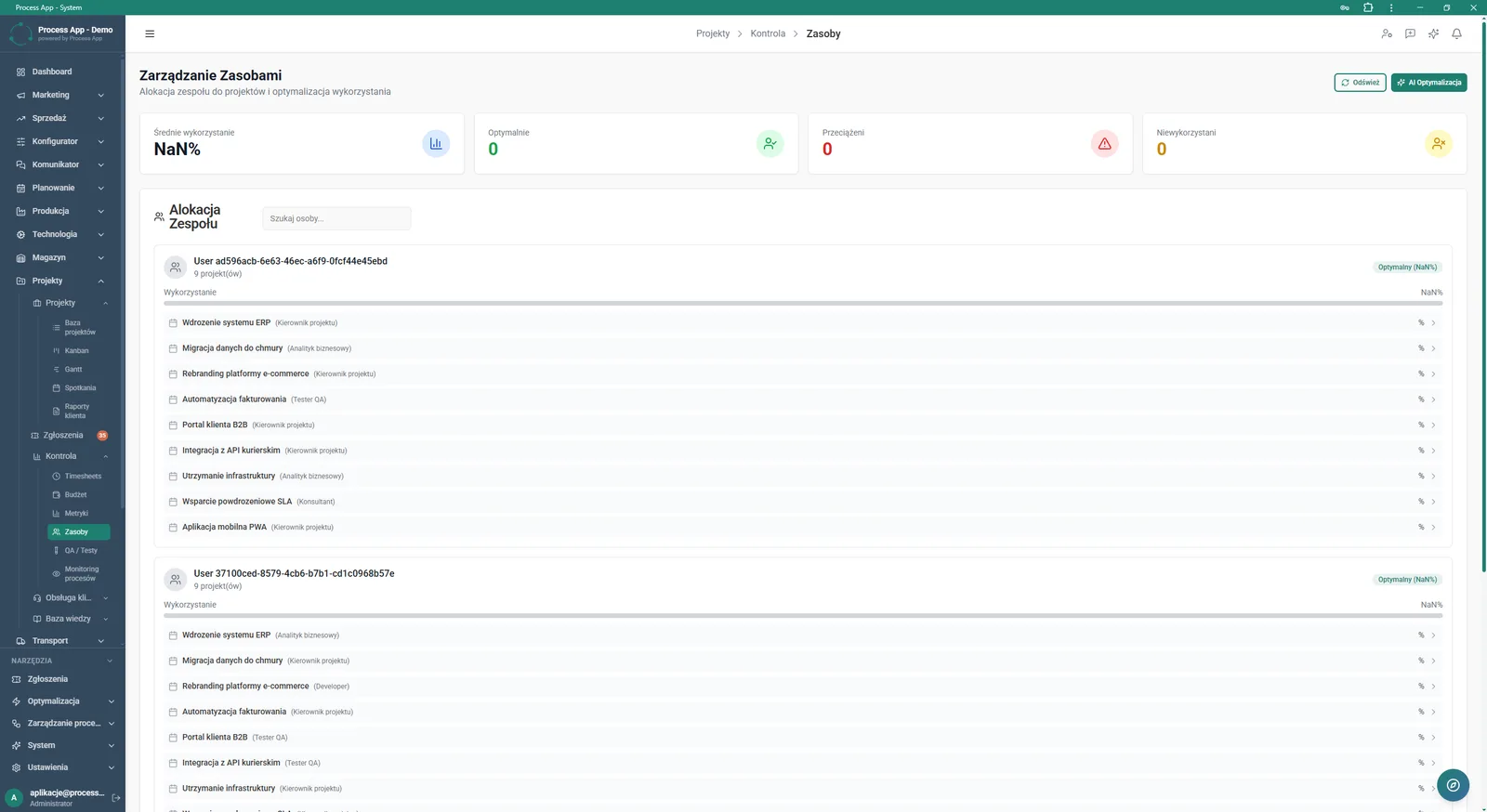
Task: Click the Transport truck icon in the sidebar
Action: (x=20, y=640)
